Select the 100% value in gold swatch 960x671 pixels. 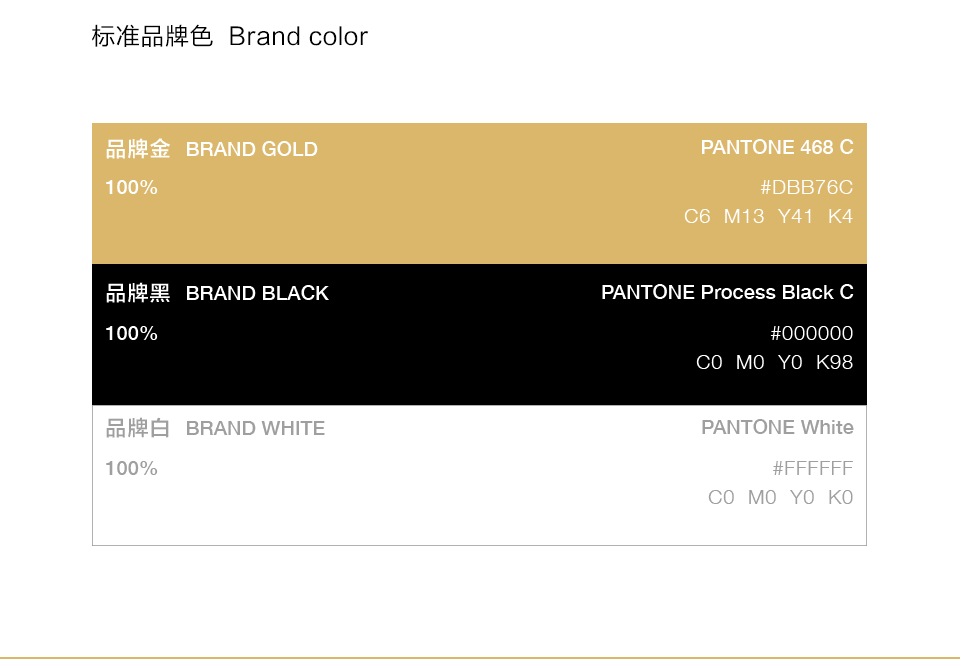[131, 188]
